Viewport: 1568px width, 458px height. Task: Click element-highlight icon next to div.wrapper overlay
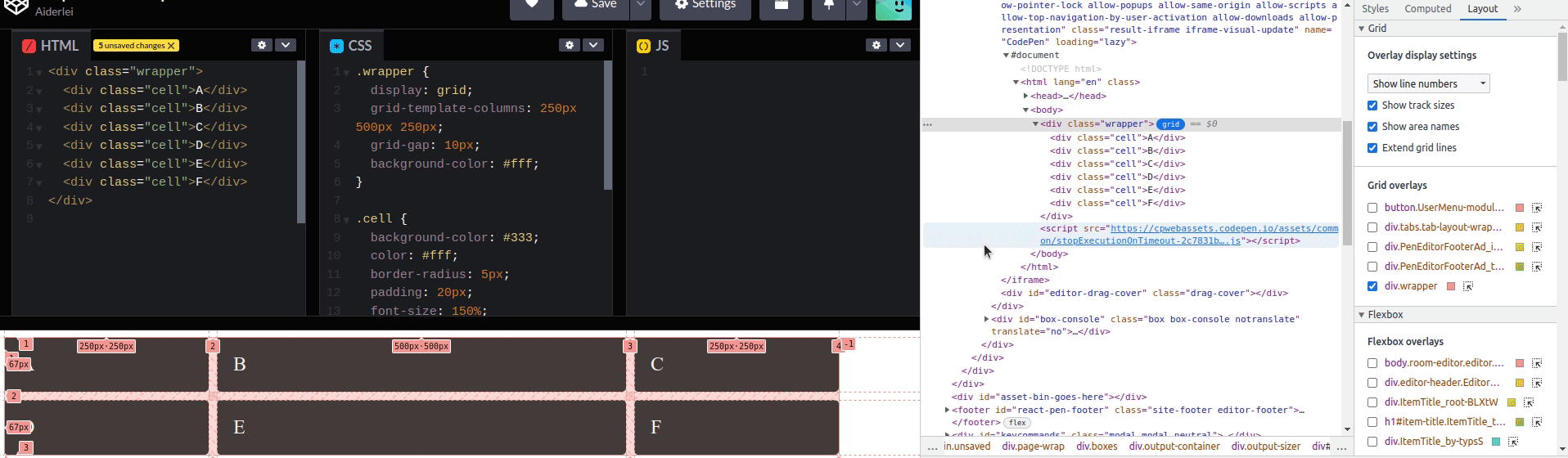(x=1468, y=286)
